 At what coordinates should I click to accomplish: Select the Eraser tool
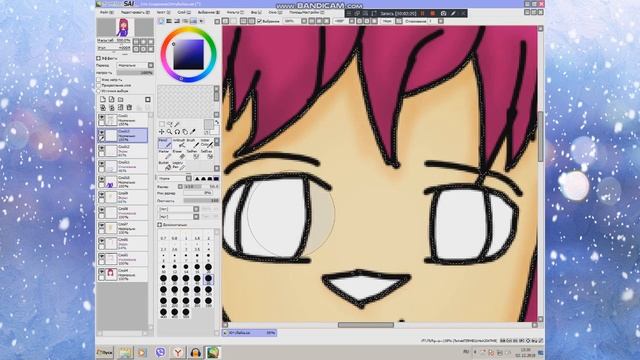(179, 154)
